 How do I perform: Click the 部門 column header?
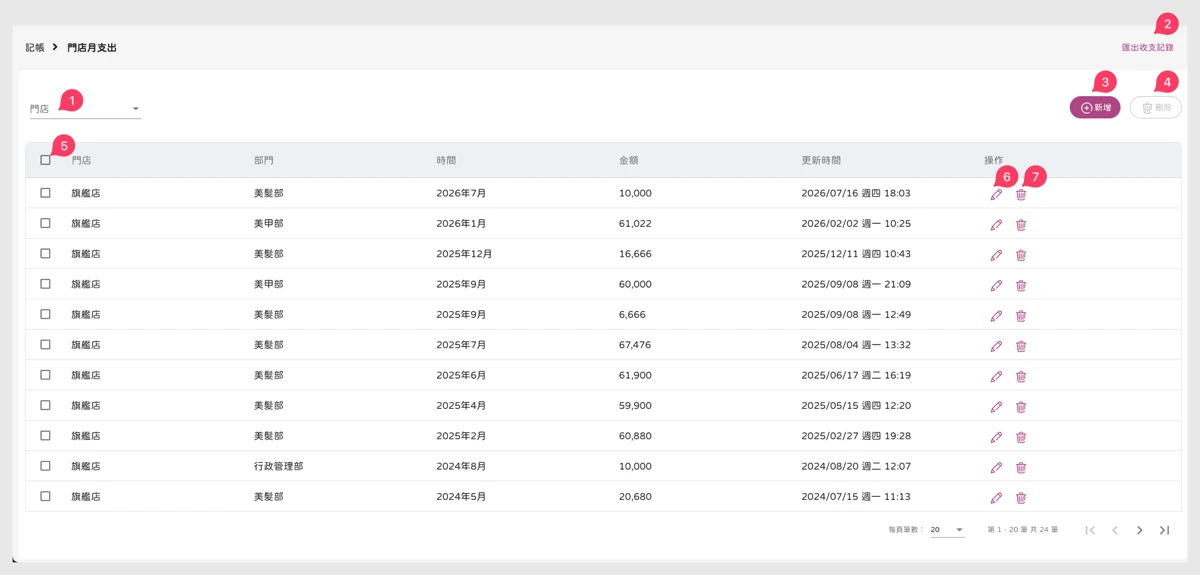tap(264, 160)
